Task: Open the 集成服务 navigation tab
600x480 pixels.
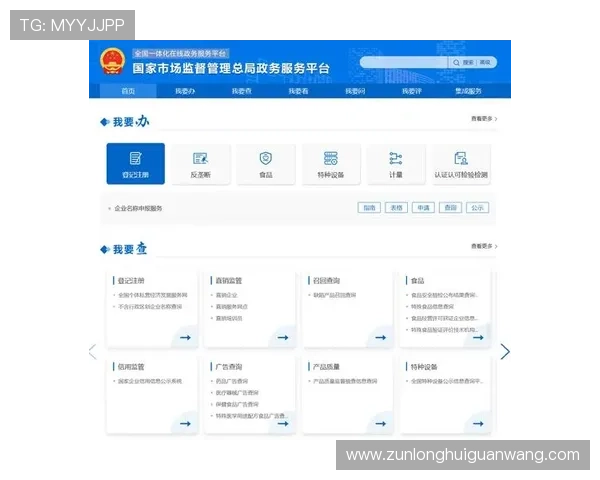Action: tap(468, 91)
